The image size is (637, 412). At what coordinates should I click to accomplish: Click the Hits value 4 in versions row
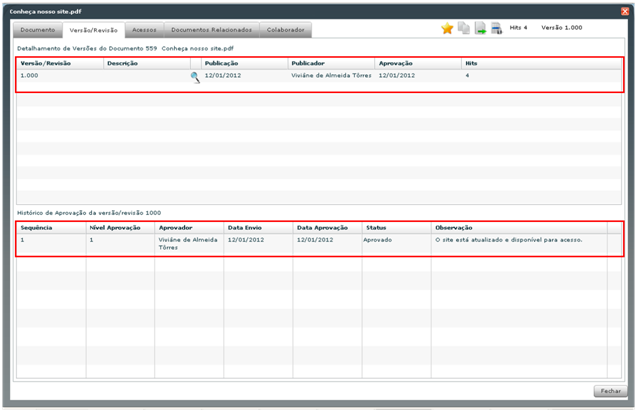(467, 76)
